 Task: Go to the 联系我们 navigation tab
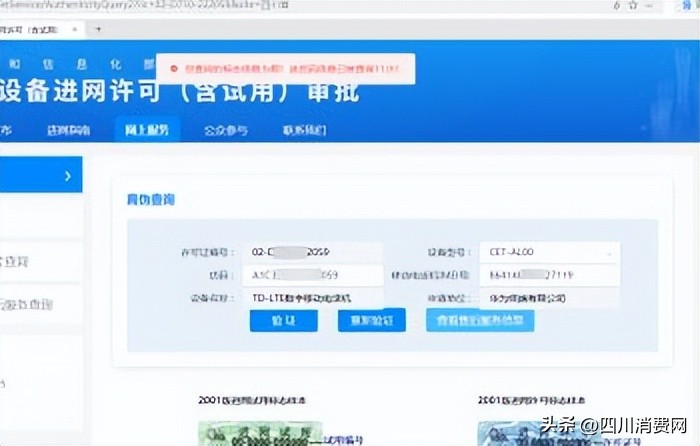point(304,130)
